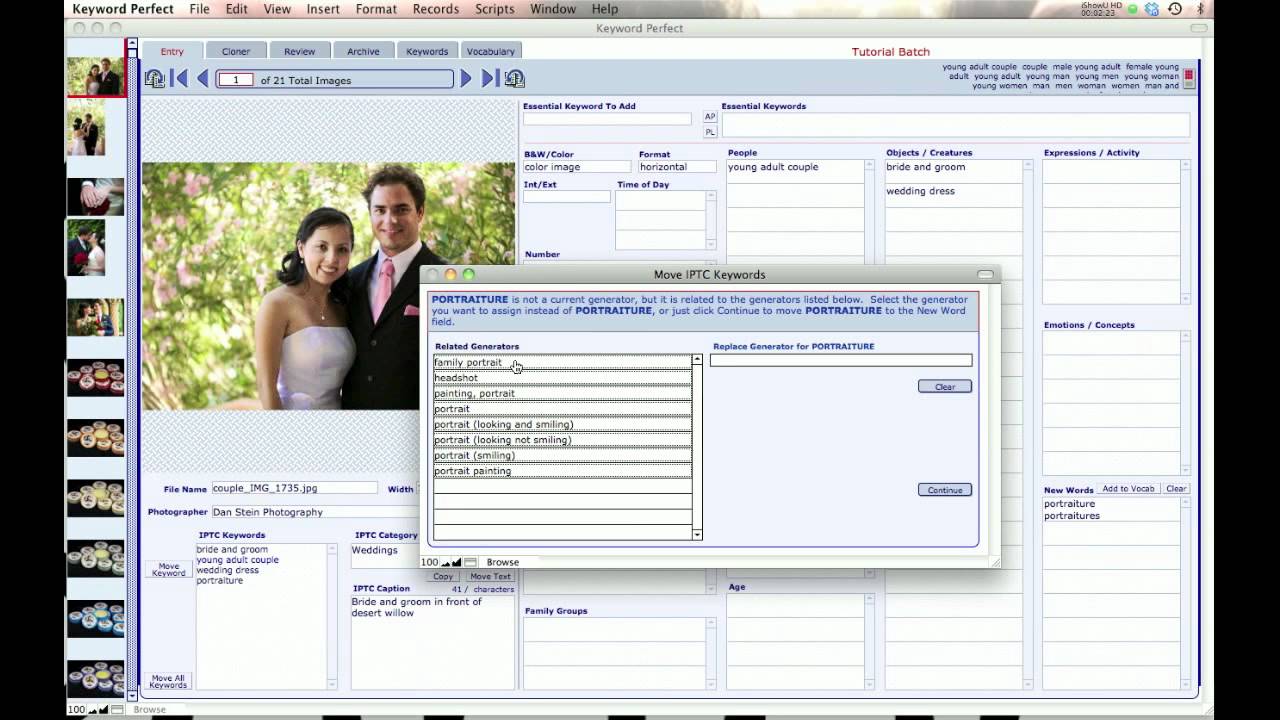This screenshot has width=1280, height=720.
Task: Open the Scripts menu
Action: [x=494, y=9]
